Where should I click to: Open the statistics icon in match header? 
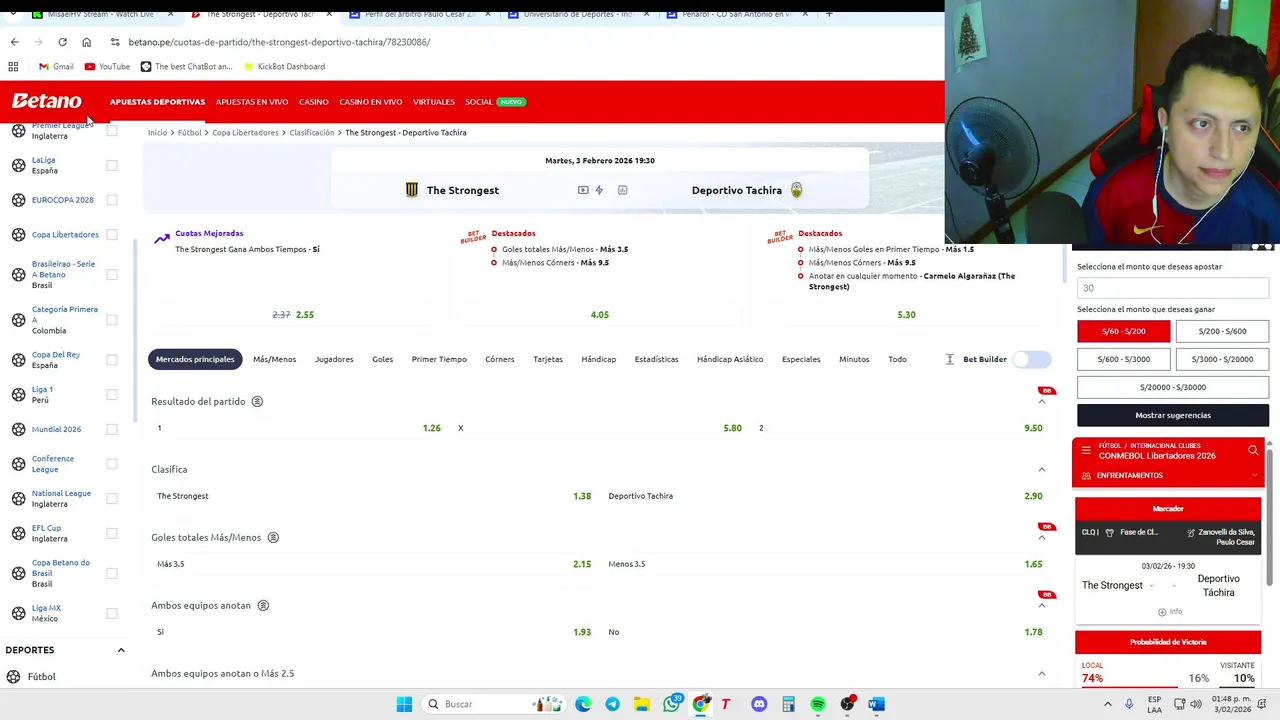622,190
